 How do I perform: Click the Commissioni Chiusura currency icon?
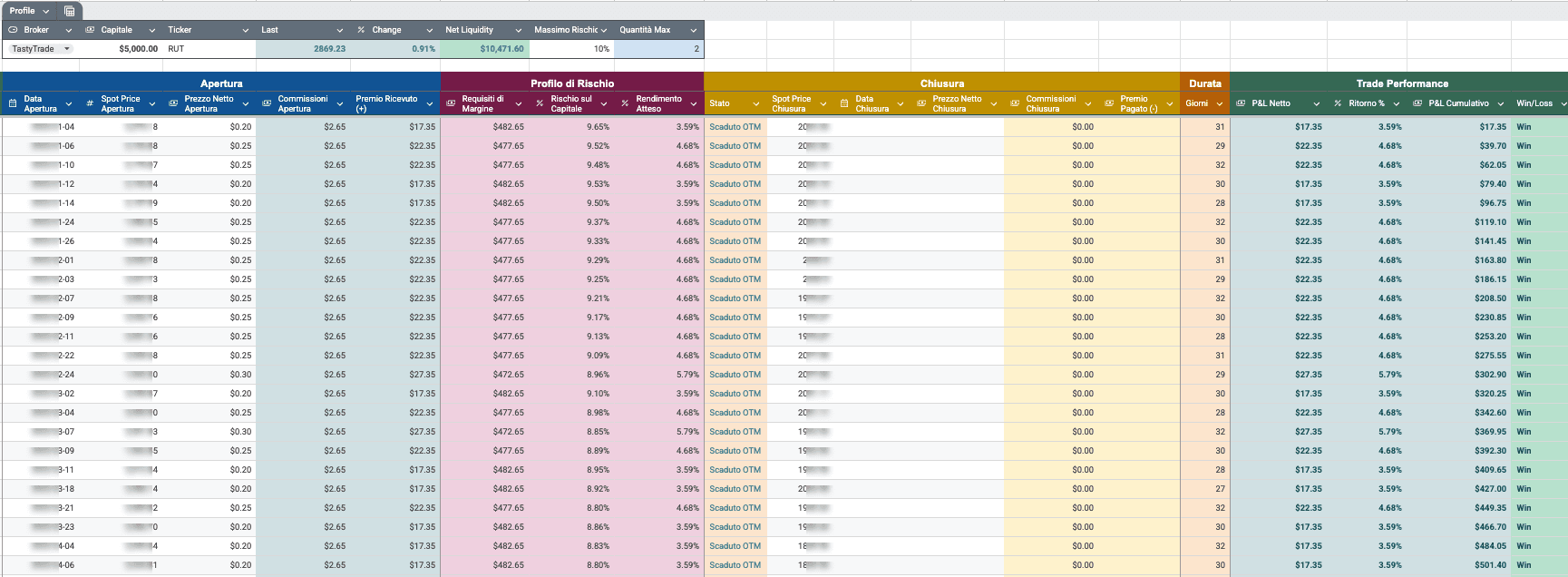click(1015, 103)
